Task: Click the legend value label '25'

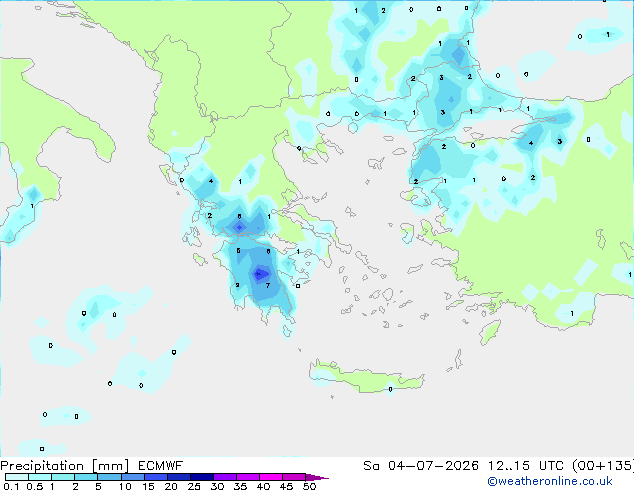Action: pyautogui.click(x=194, y=486)
